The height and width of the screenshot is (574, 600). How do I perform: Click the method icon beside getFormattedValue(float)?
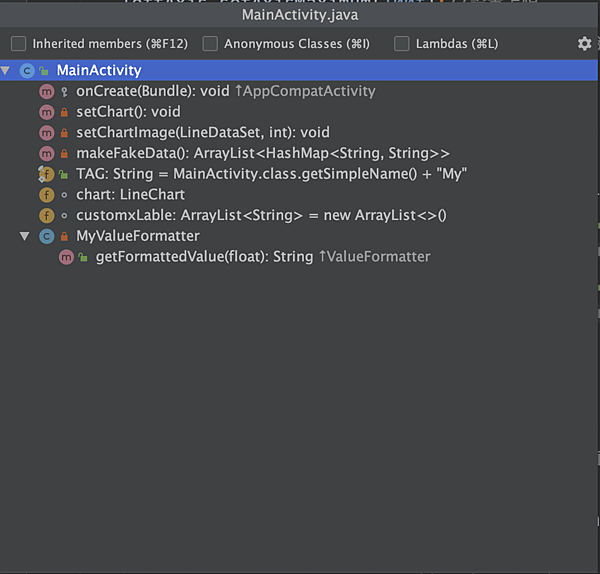66,257
